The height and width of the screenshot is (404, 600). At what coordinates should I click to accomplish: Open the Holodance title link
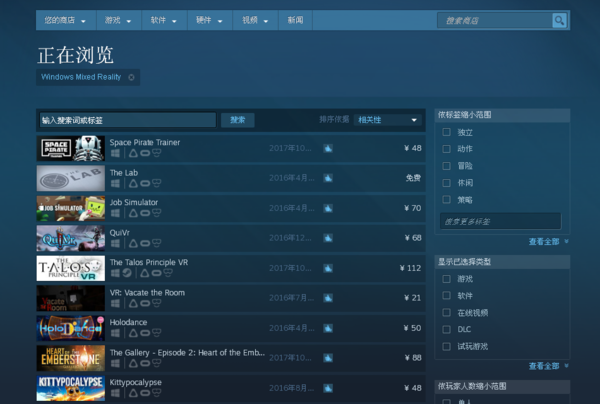(x=128, y=323)
